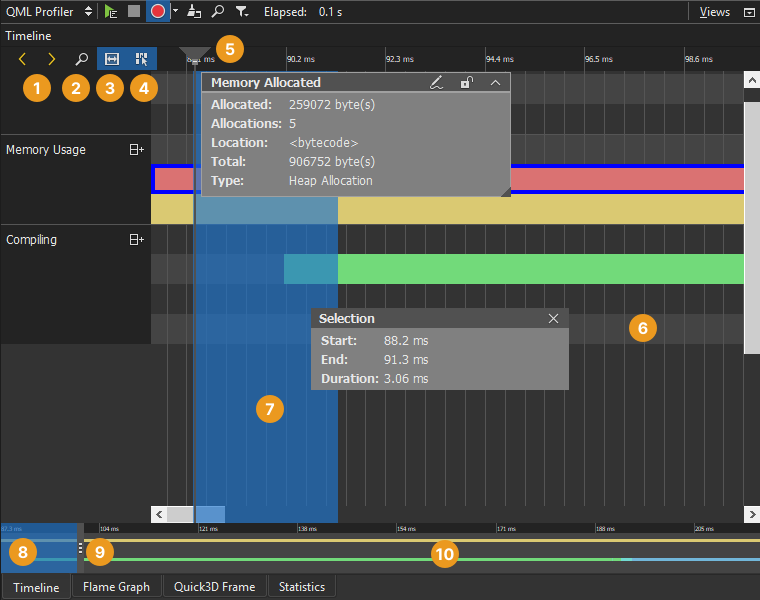The width and height of the screenshot is (760, 600).
Task: Open the Statistics tab
Action: click(x=301, y=587)
